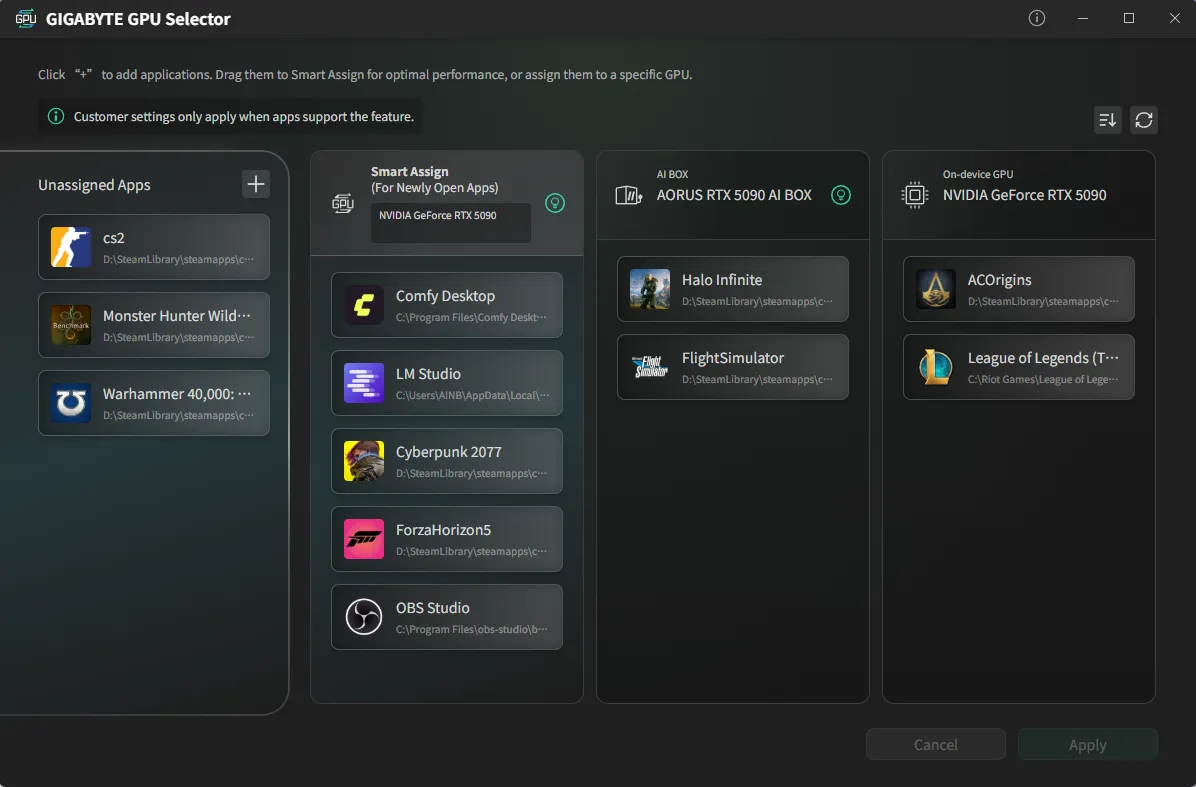This screenshot has height=787, width=1196.
Task: Toggle the AORUS AI BOX lightbulb indicator
Action: click(x=841, y=195)
